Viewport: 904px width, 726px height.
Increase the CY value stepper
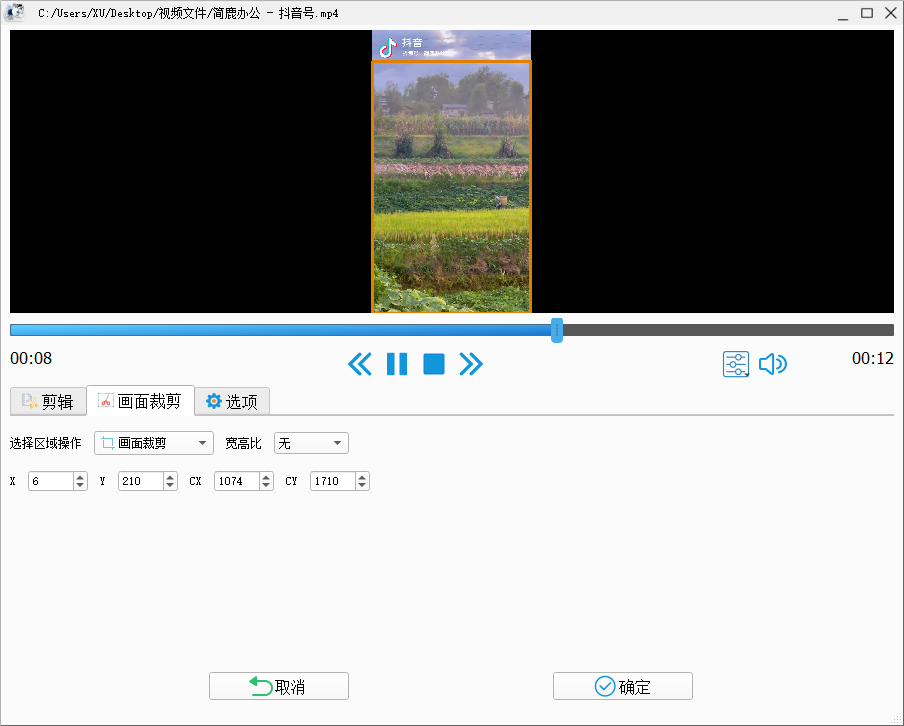(x=361, y=476)
